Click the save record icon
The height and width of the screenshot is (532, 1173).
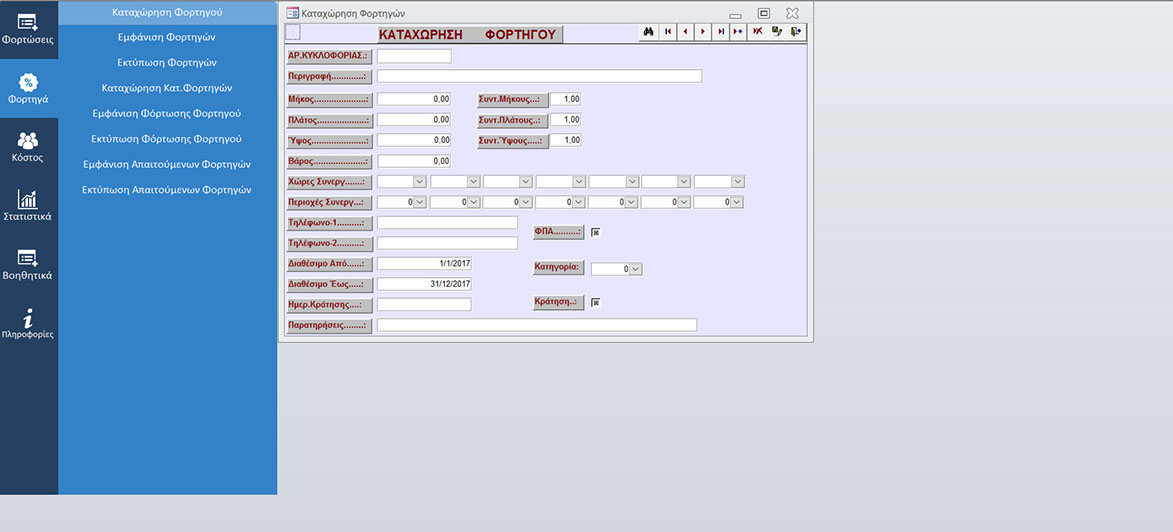[776, 32]
